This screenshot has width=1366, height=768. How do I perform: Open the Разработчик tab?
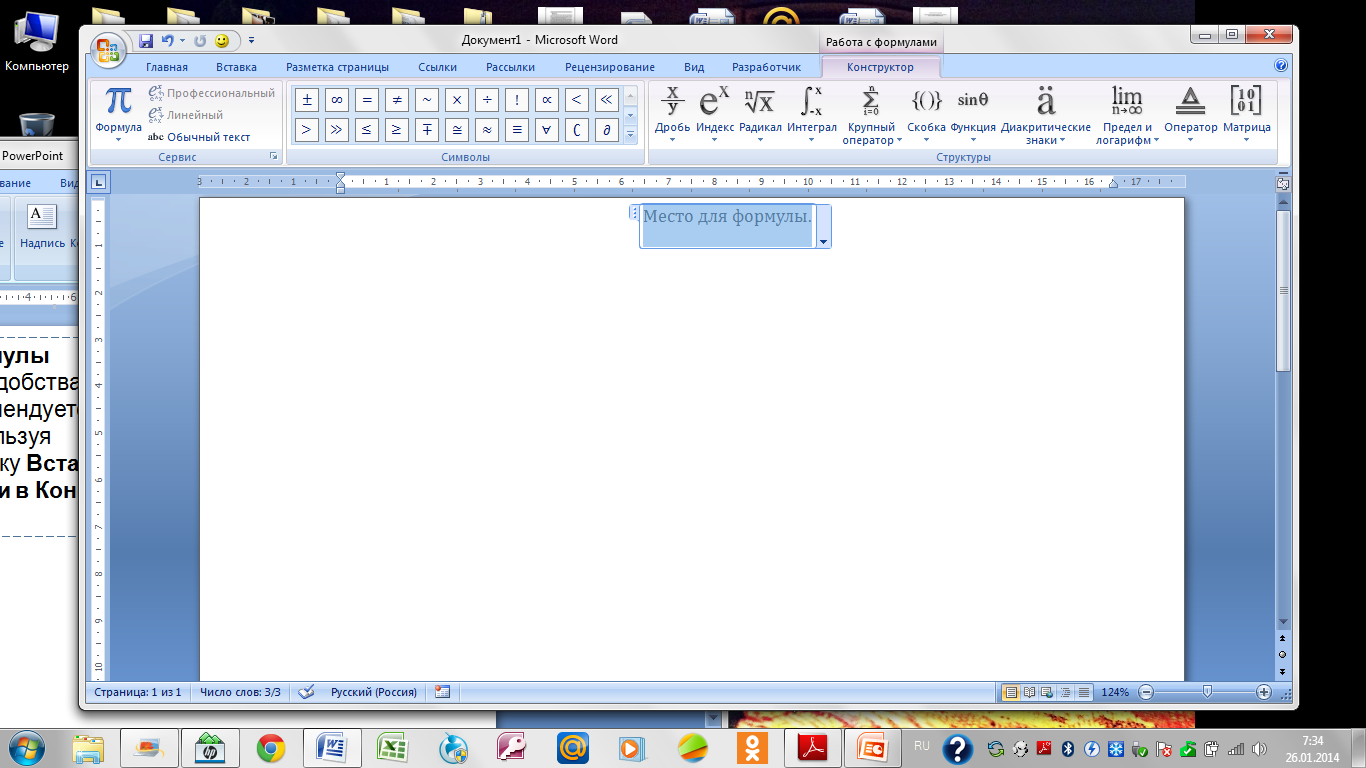[x=766, y=67]
